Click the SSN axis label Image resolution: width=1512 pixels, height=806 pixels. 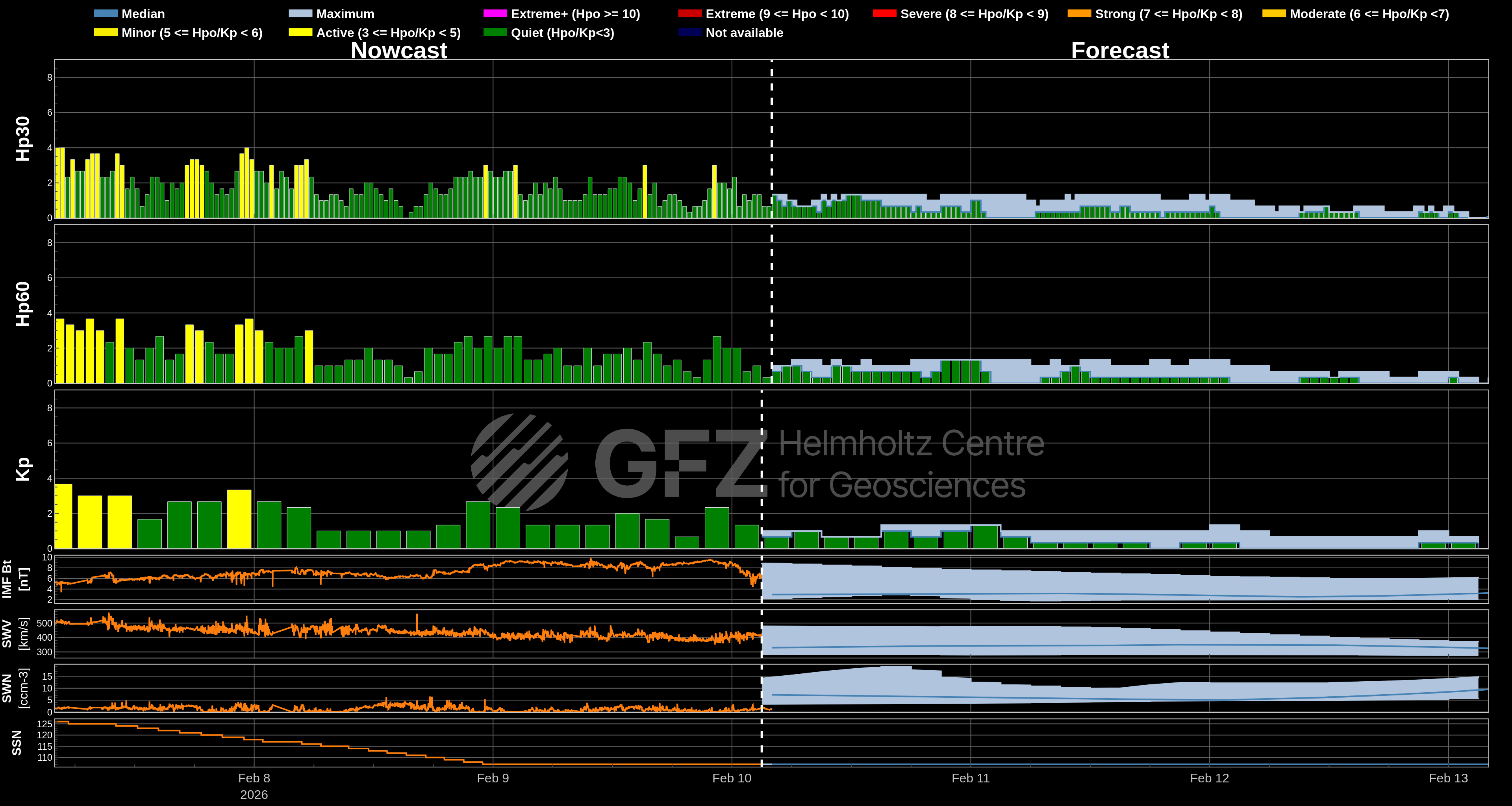pyautogui.click(x=17, y=743)
